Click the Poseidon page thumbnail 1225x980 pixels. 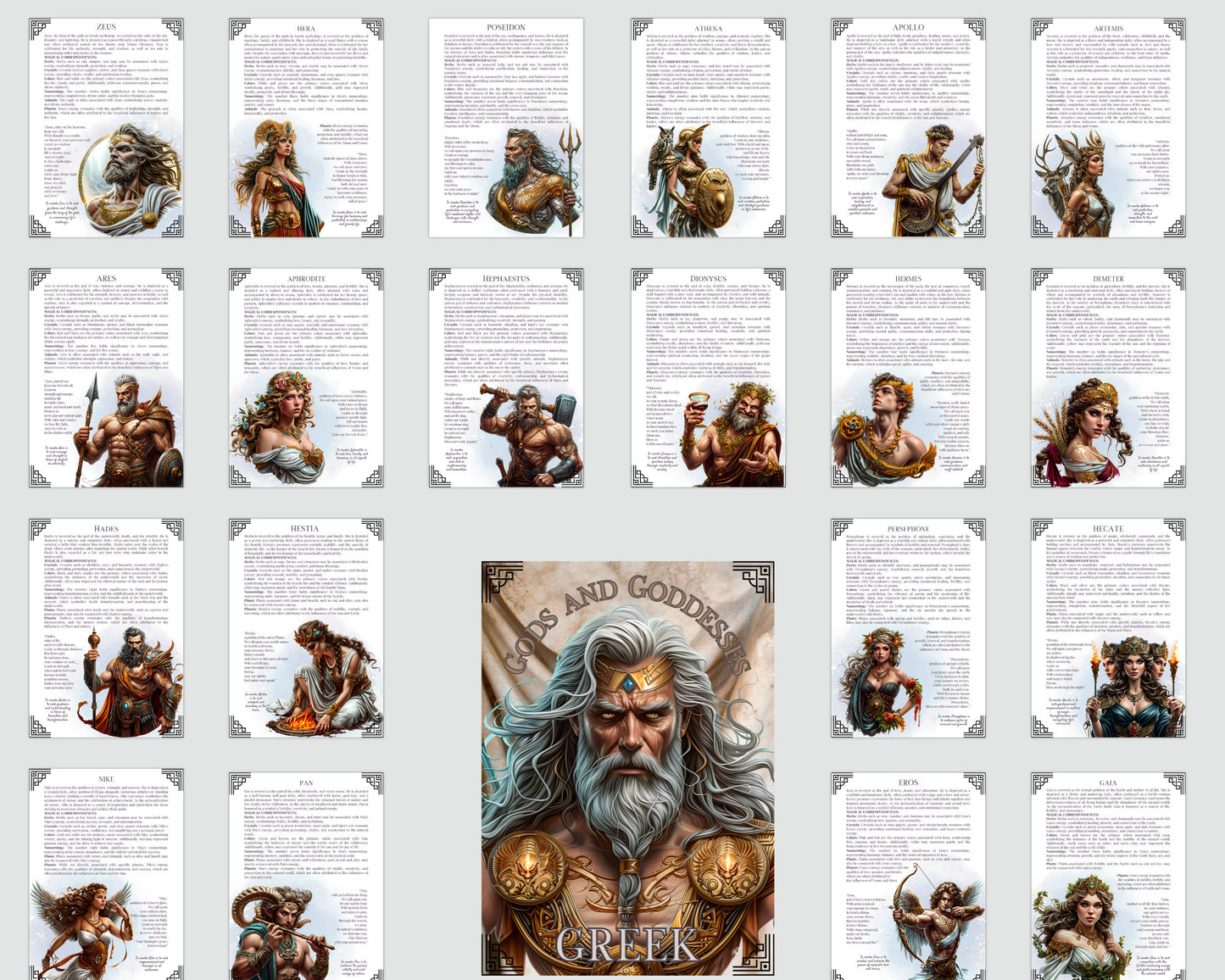pos(506,127)
